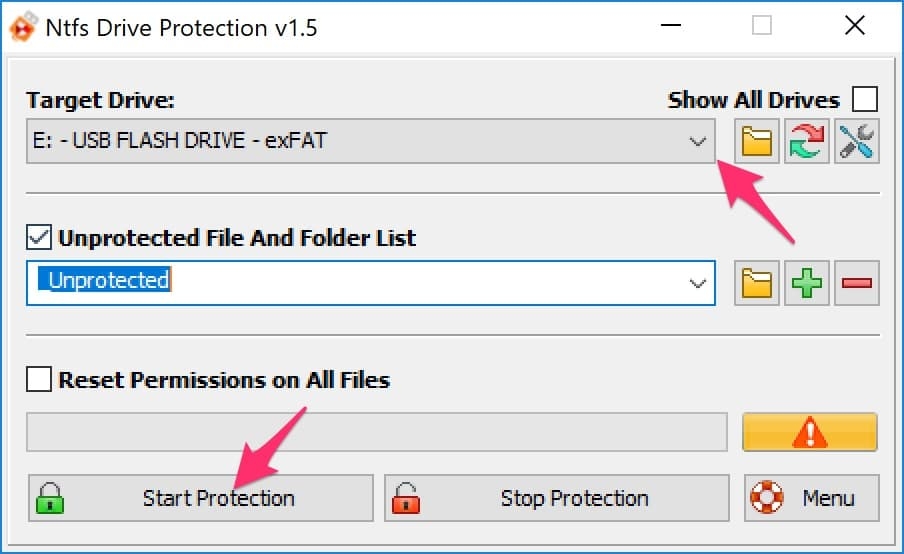Open target drive folder icon

(x=756, y=141)
